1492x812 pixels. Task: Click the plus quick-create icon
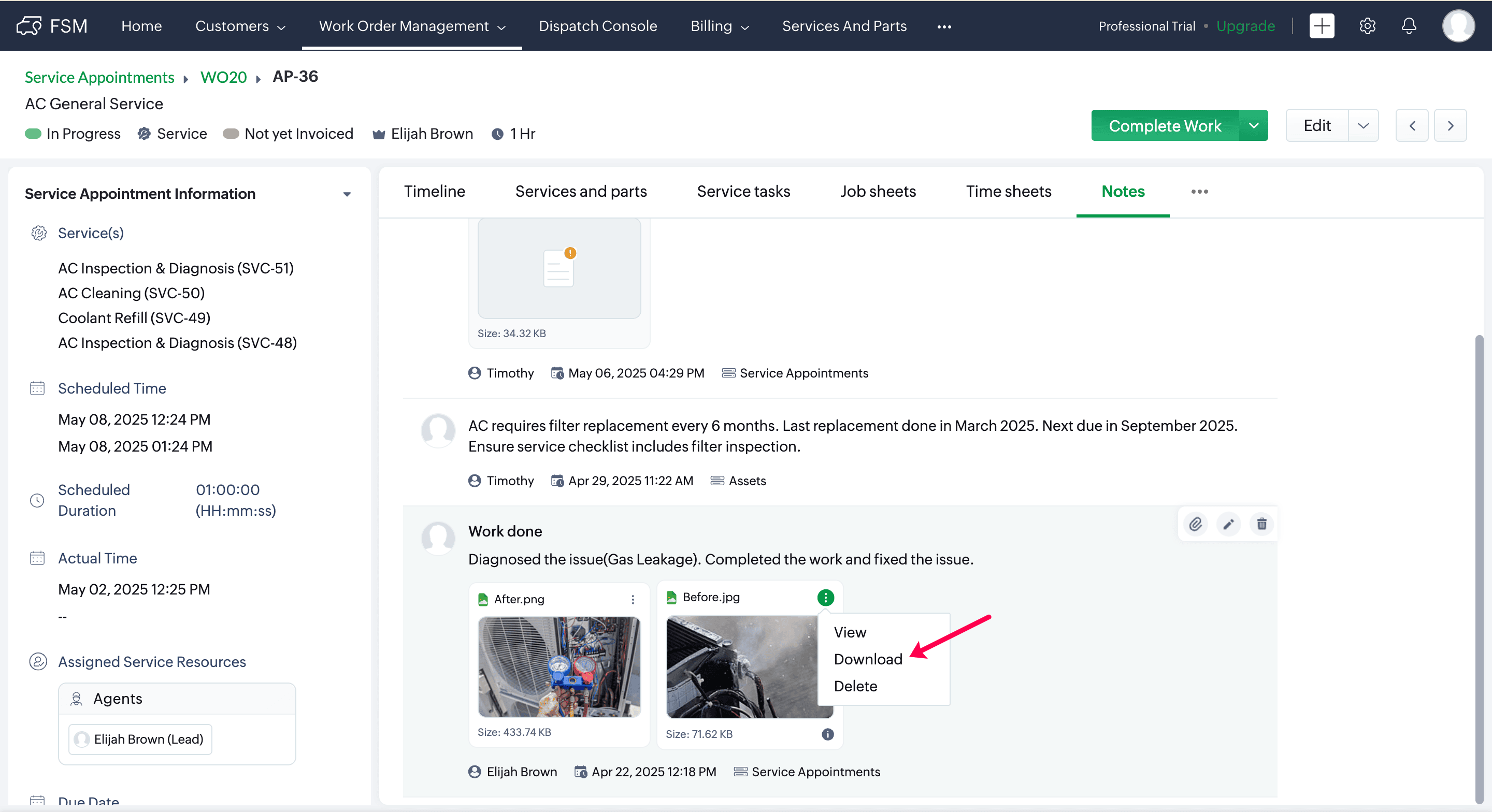(x=1322, y=26)
